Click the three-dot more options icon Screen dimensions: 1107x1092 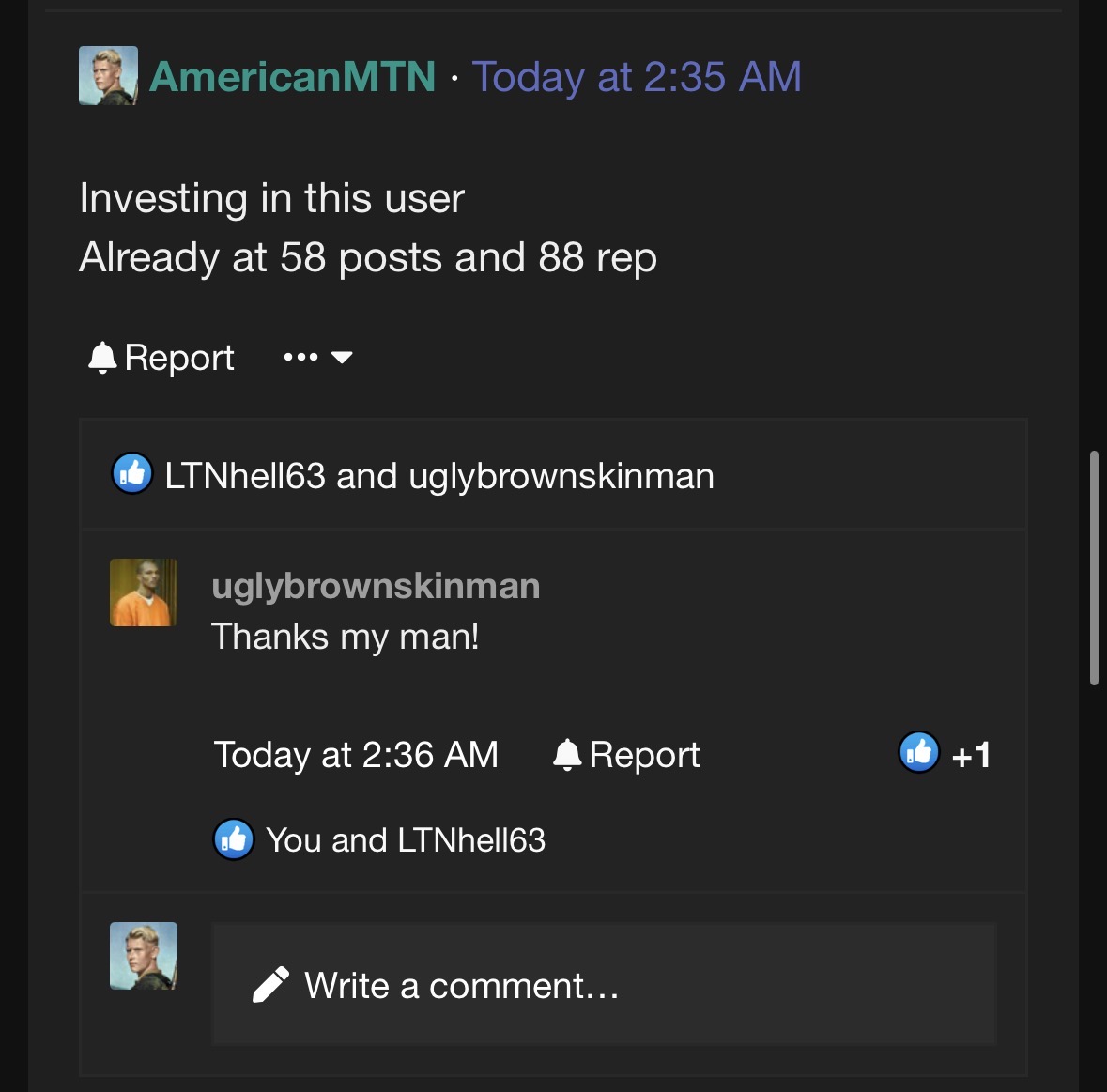300,358
